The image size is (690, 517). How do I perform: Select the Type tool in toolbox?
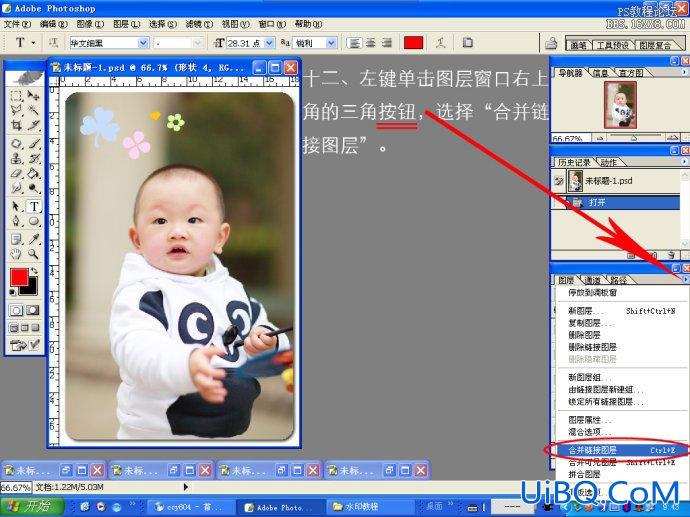coord(33,206)
